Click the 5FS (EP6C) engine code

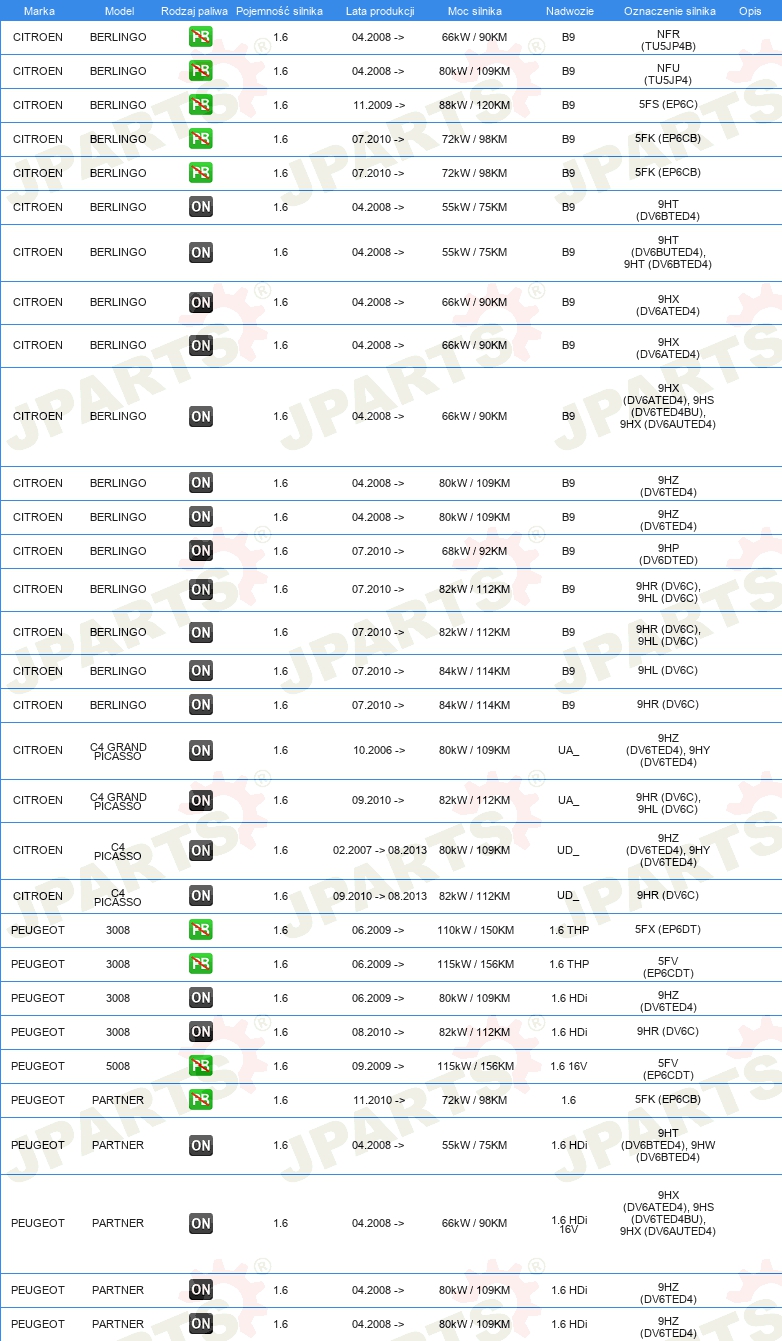click(x=668, y=105)
